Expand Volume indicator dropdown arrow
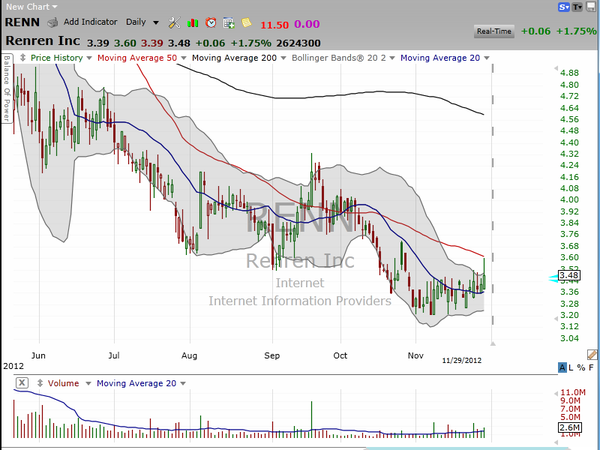This screenshot has width=600, height=450. (88, 383)
